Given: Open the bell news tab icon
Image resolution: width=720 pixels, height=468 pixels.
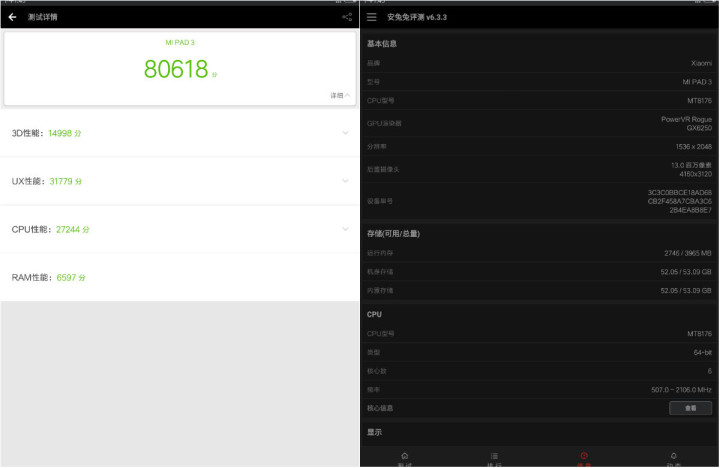Looking at the screenshot, I should click(673, 456).
